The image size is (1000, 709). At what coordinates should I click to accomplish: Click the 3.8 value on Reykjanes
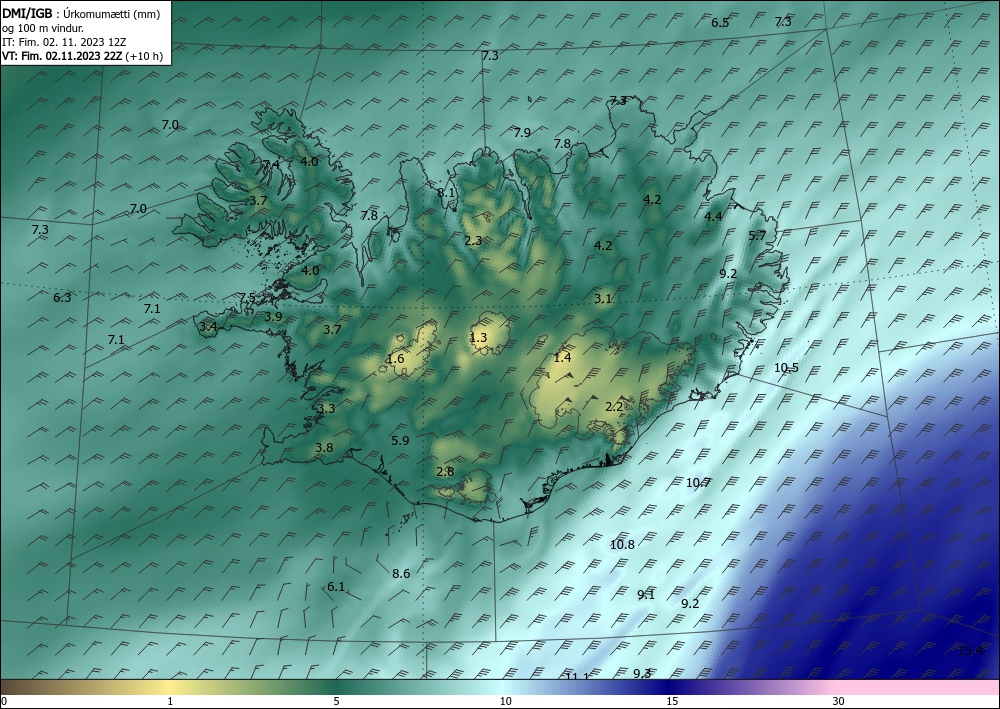coord(324,448)
